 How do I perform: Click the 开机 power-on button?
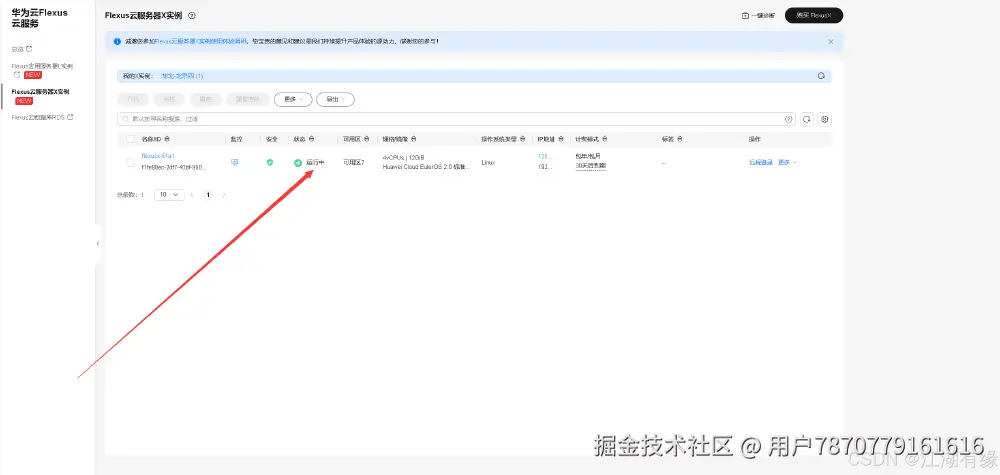[133, 99]
